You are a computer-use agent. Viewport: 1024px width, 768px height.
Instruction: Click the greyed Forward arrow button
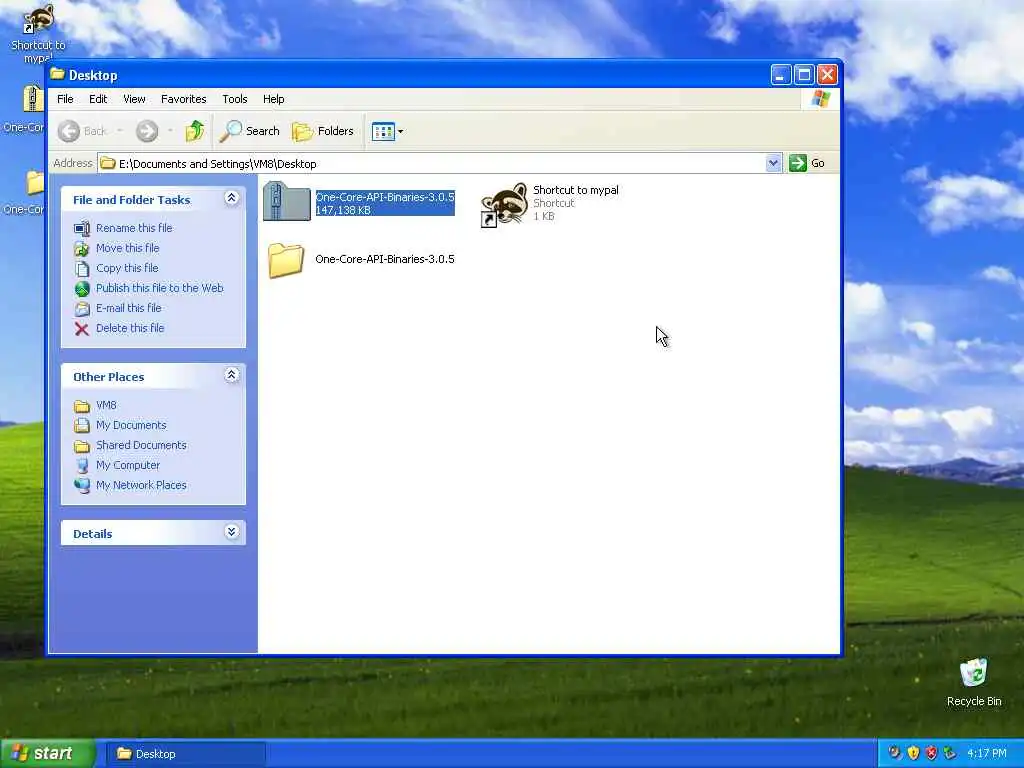coord(147,131)
